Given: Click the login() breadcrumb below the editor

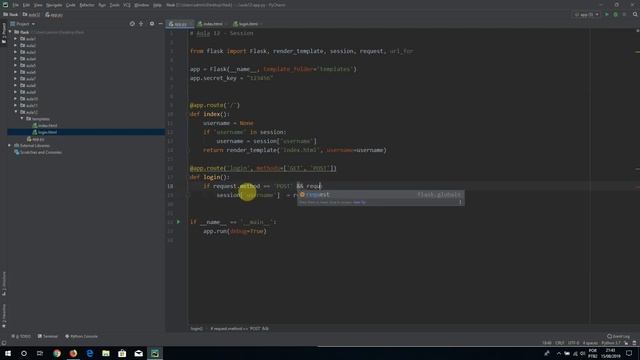Looking at the screenshot, I should (196, 329).
